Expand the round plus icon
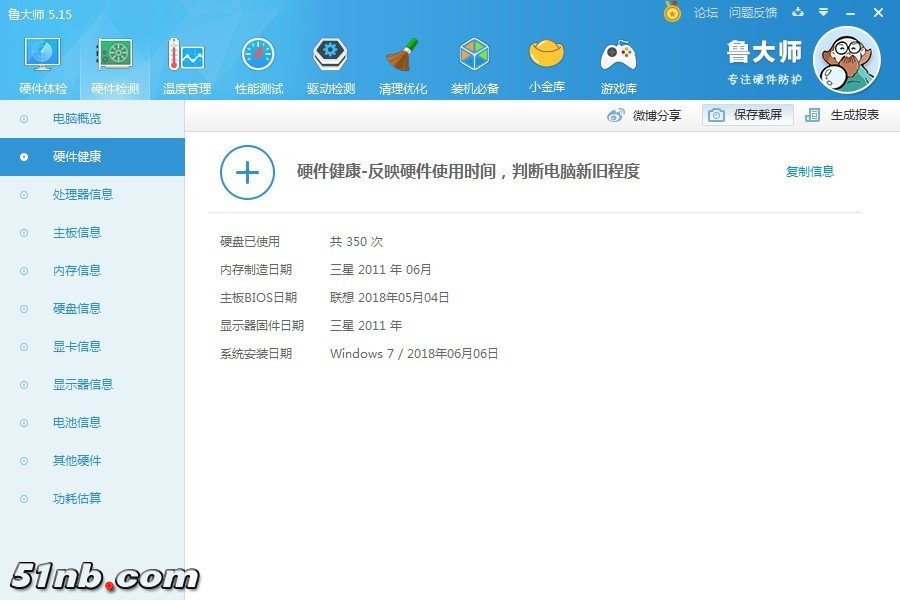The height and width of the screenshot is (600, 900). (x=247, y=172)
